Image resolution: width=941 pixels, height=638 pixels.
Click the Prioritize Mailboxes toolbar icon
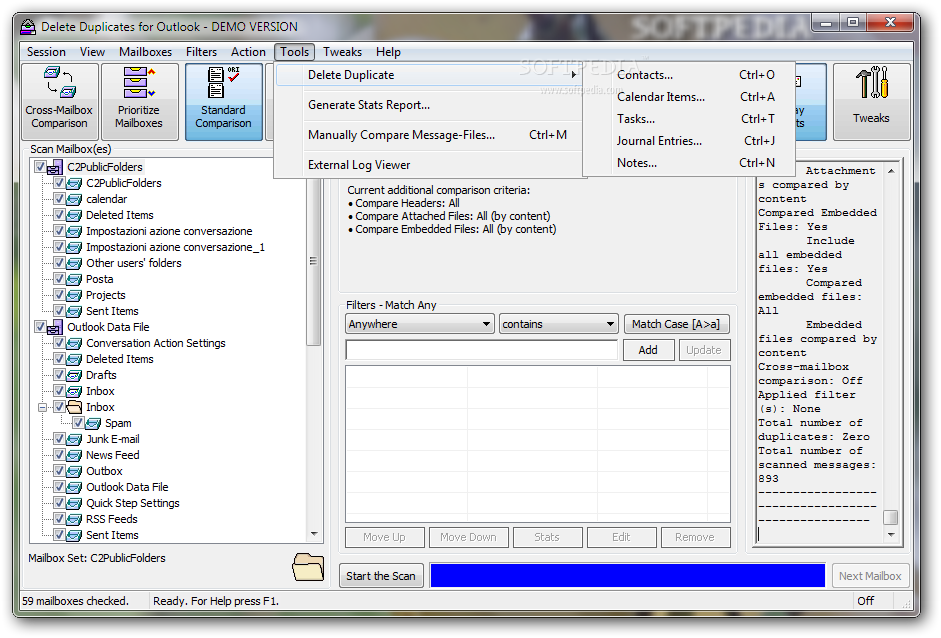(139, 102)
